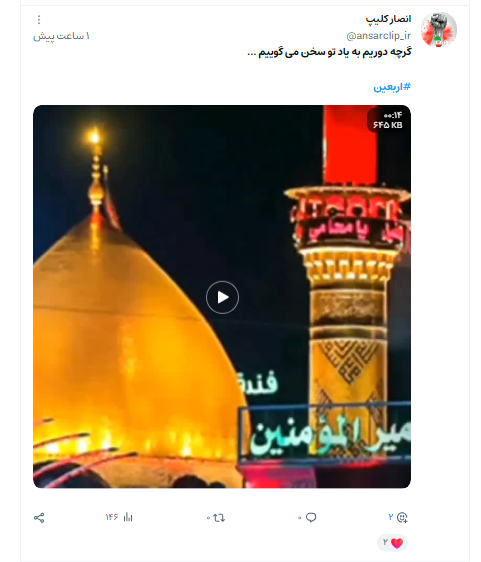Click the video duration and size badge
Image resolution: width=481 pixels, height=562 pixels.
388,120
